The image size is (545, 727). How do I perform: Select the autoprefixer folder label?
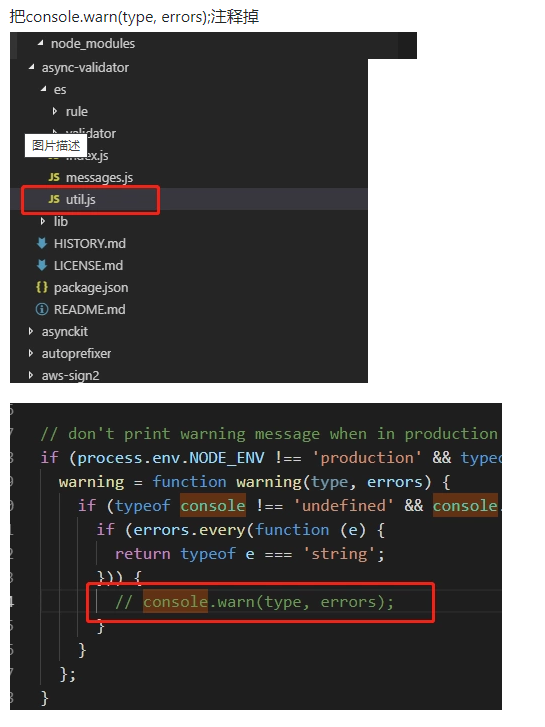76,354
